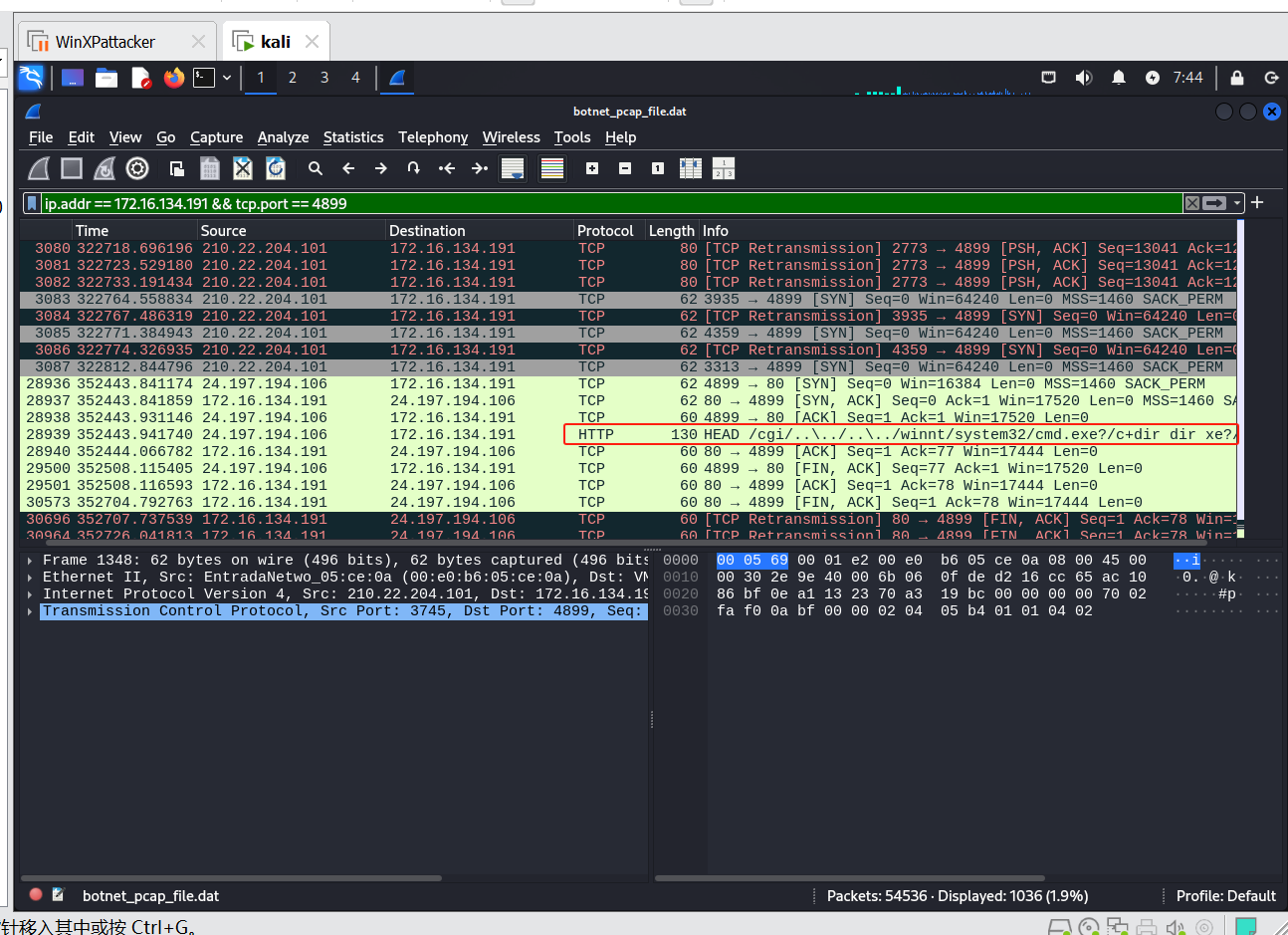Select the HTTP HEAD packet 28939
Image resolution: width=1288 pixels, height=935 pixels.
tap(628, 434)
